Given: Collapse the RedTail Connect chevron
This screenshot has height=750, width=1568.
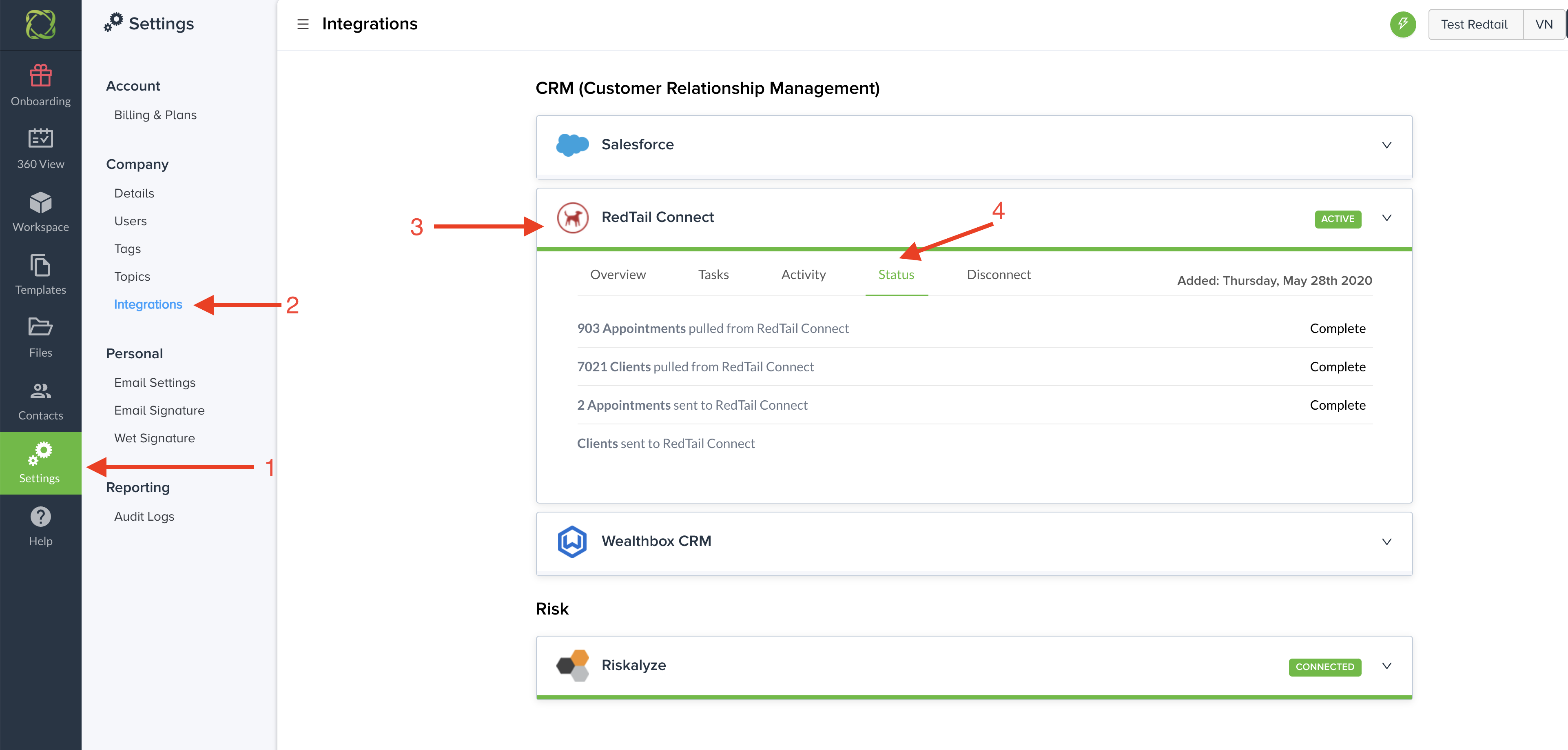Looking at the screenshot, I should coord(1386,217).
